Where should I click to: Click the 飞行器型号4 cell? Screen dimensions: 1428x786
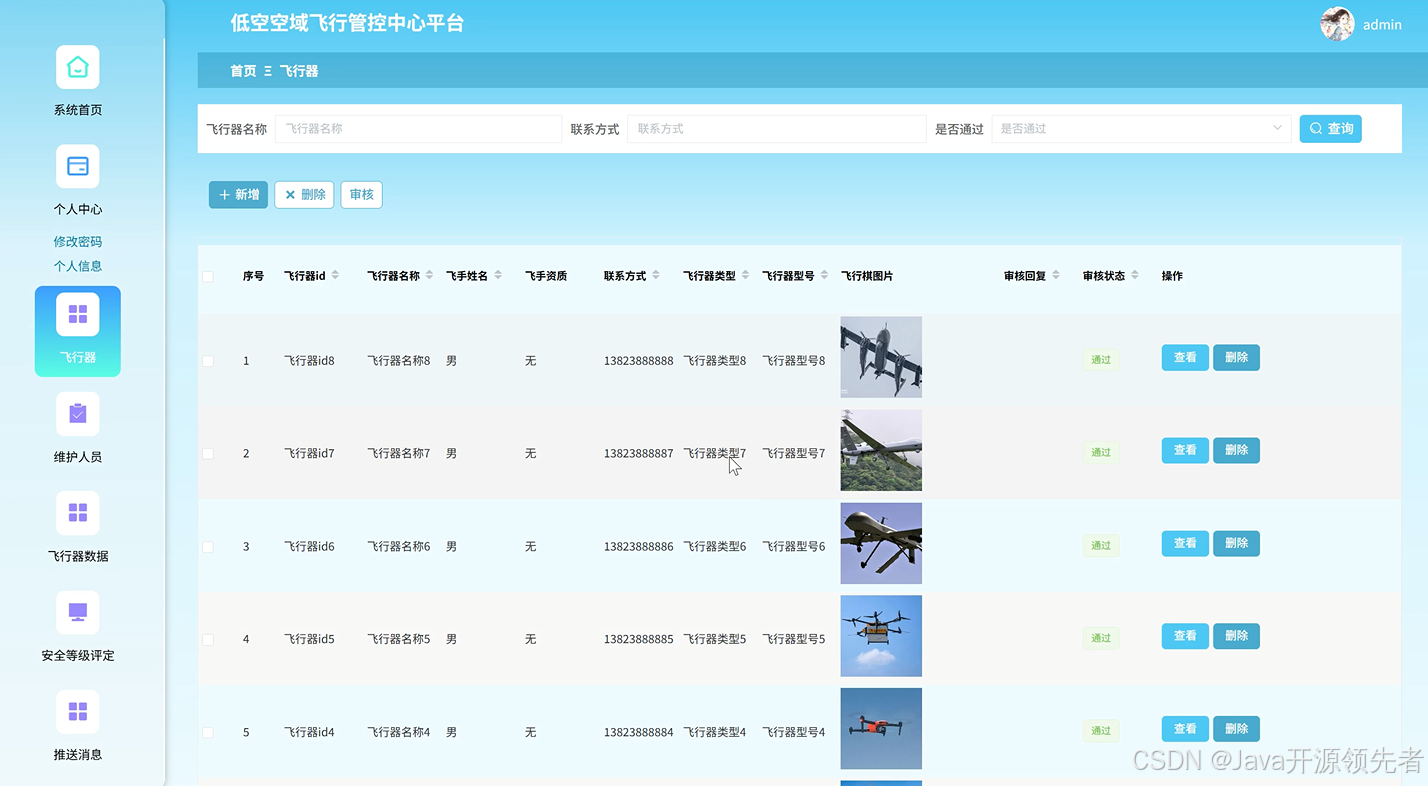(x=793, y=732)
